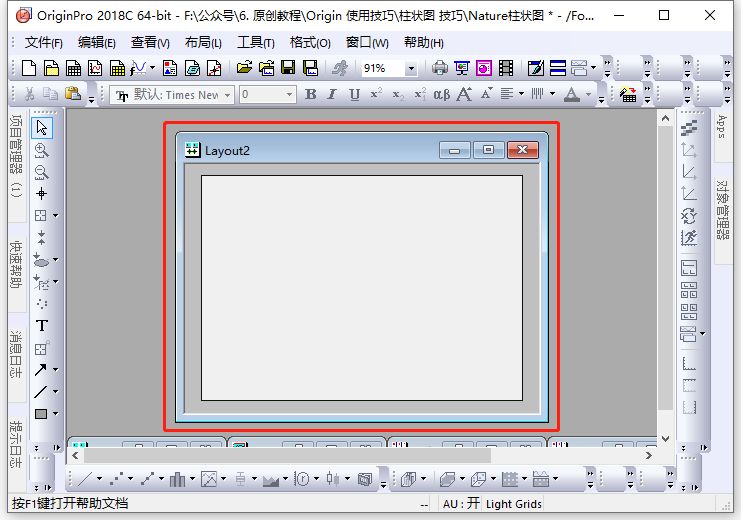Click the Print icon
The height and width of the screenshot is (520, 741).
[439, 69]
